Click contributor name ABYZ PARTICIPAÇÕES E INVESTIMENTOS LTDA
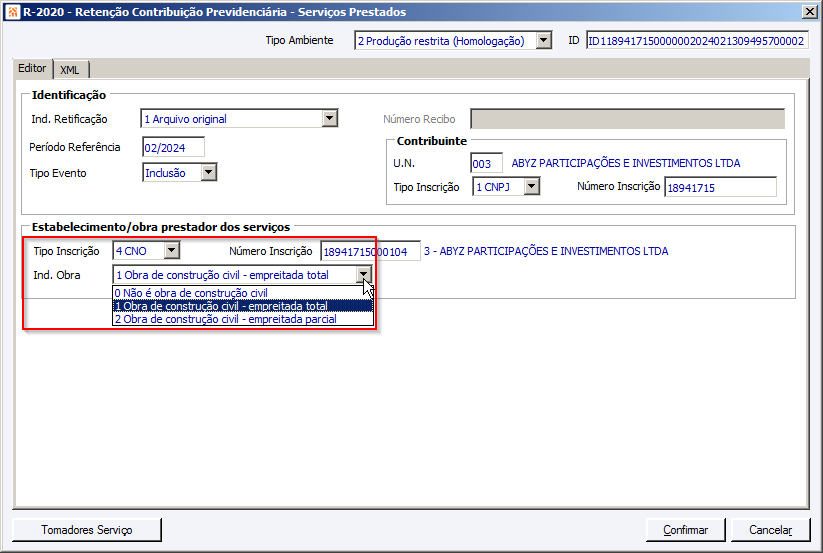The width and height of the screenshot is (823, 553). point(626,163)
